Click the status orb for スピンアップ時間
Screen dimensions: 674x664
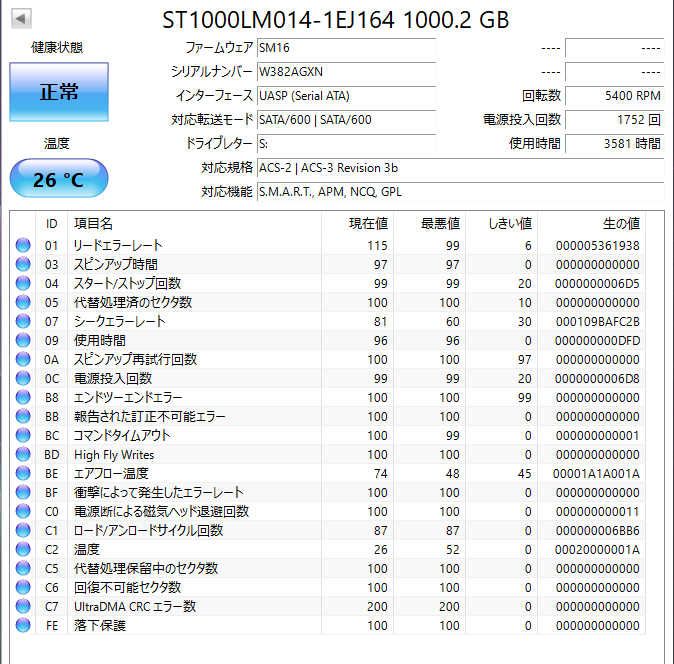pos(23,264)
